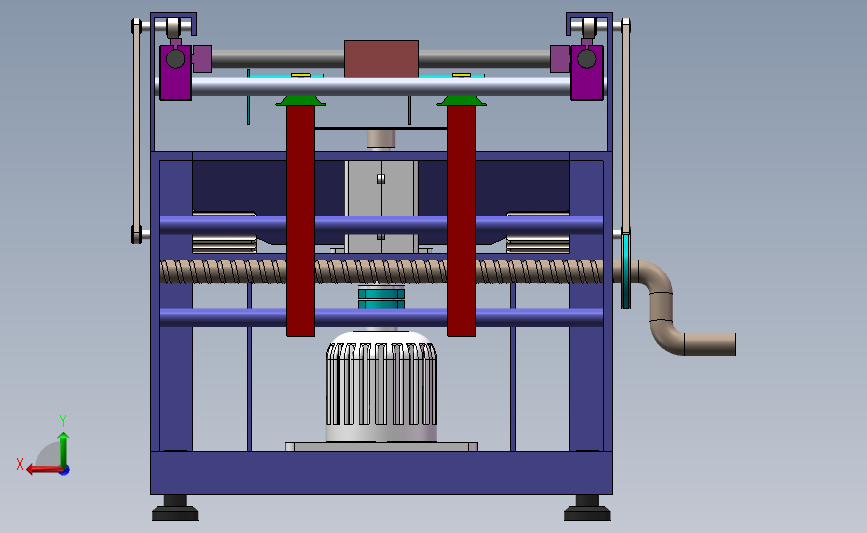
Task: Select the right red vertical column
Action: pos(461,220)
